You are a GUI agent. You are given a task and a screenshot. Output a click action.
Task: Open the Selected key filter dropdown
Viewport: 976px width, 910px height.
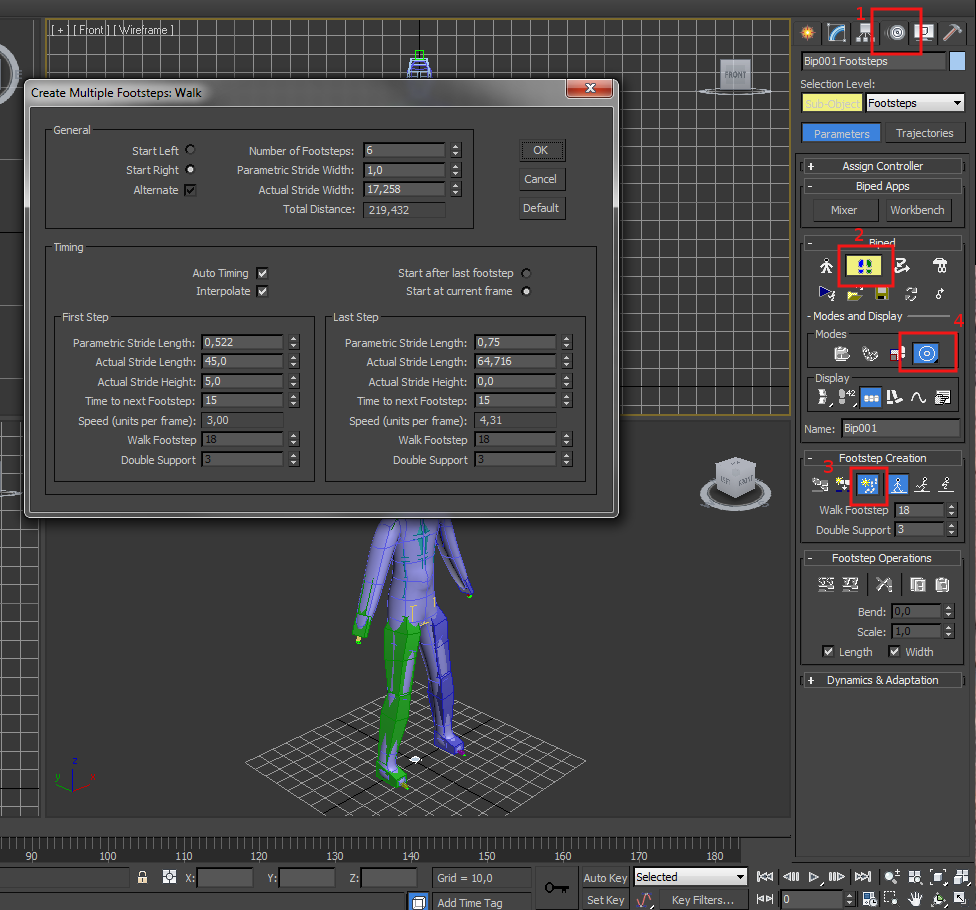pyautogui.click(x=690, y=877)
